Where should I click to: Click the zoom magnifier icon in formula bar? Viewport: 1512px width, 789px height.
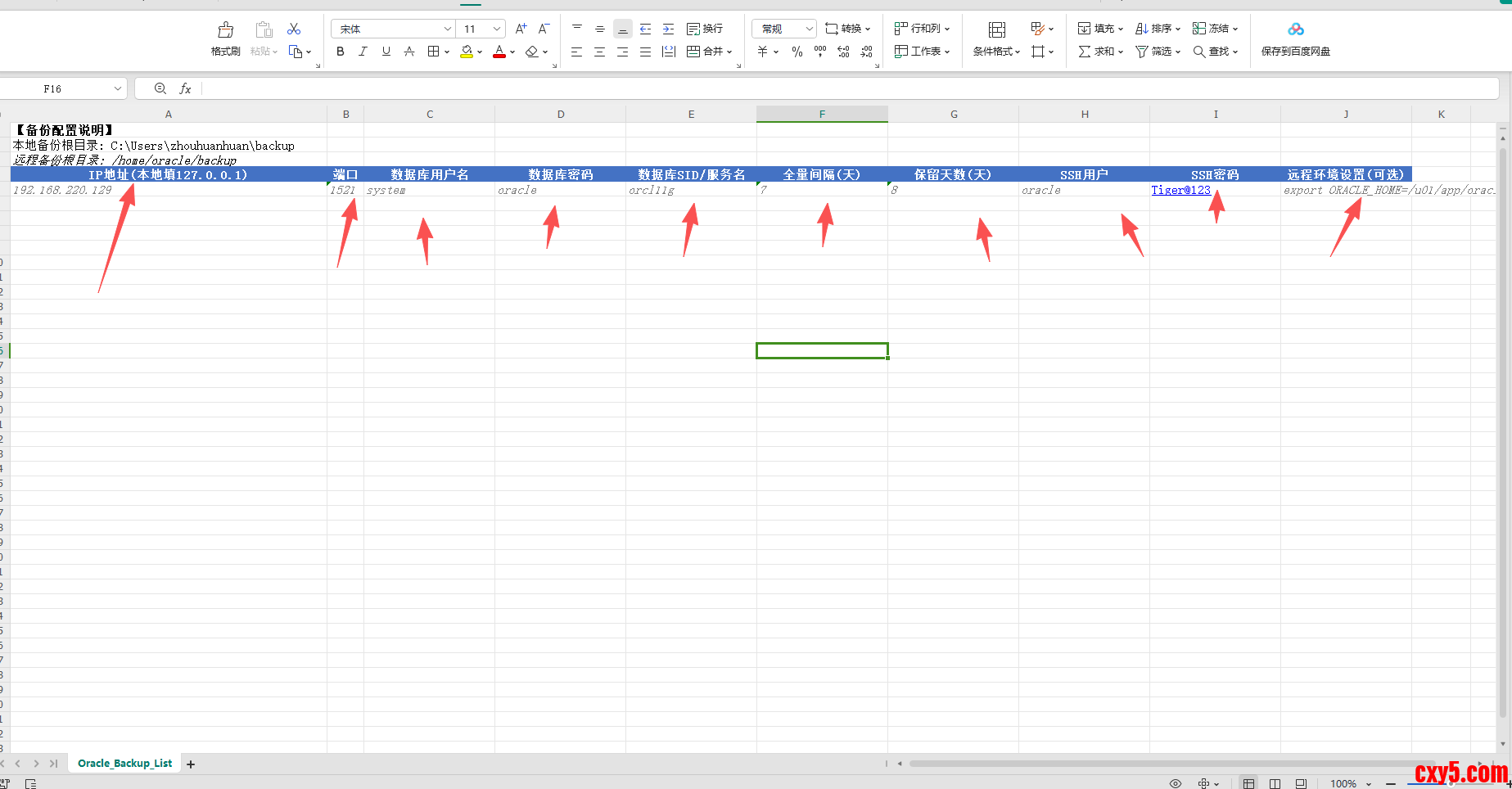[x=160, y=88]
